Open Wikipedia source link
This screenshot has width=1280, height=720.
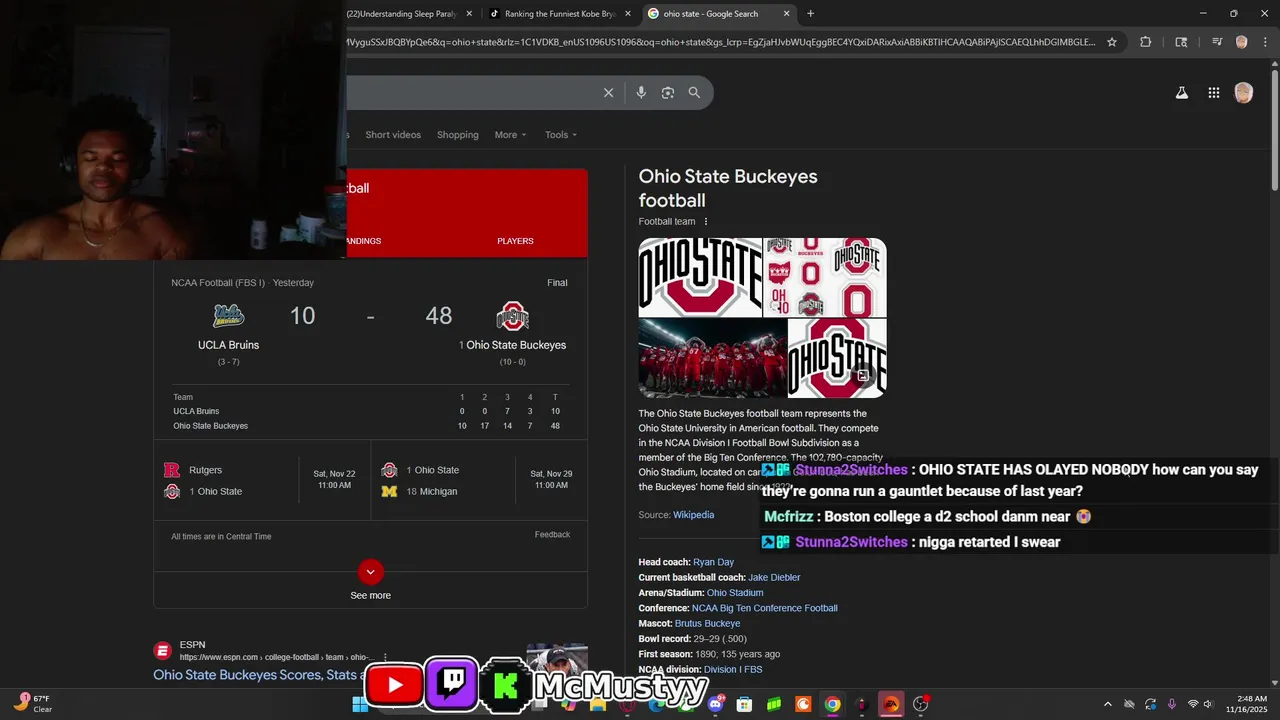(693, 515)
